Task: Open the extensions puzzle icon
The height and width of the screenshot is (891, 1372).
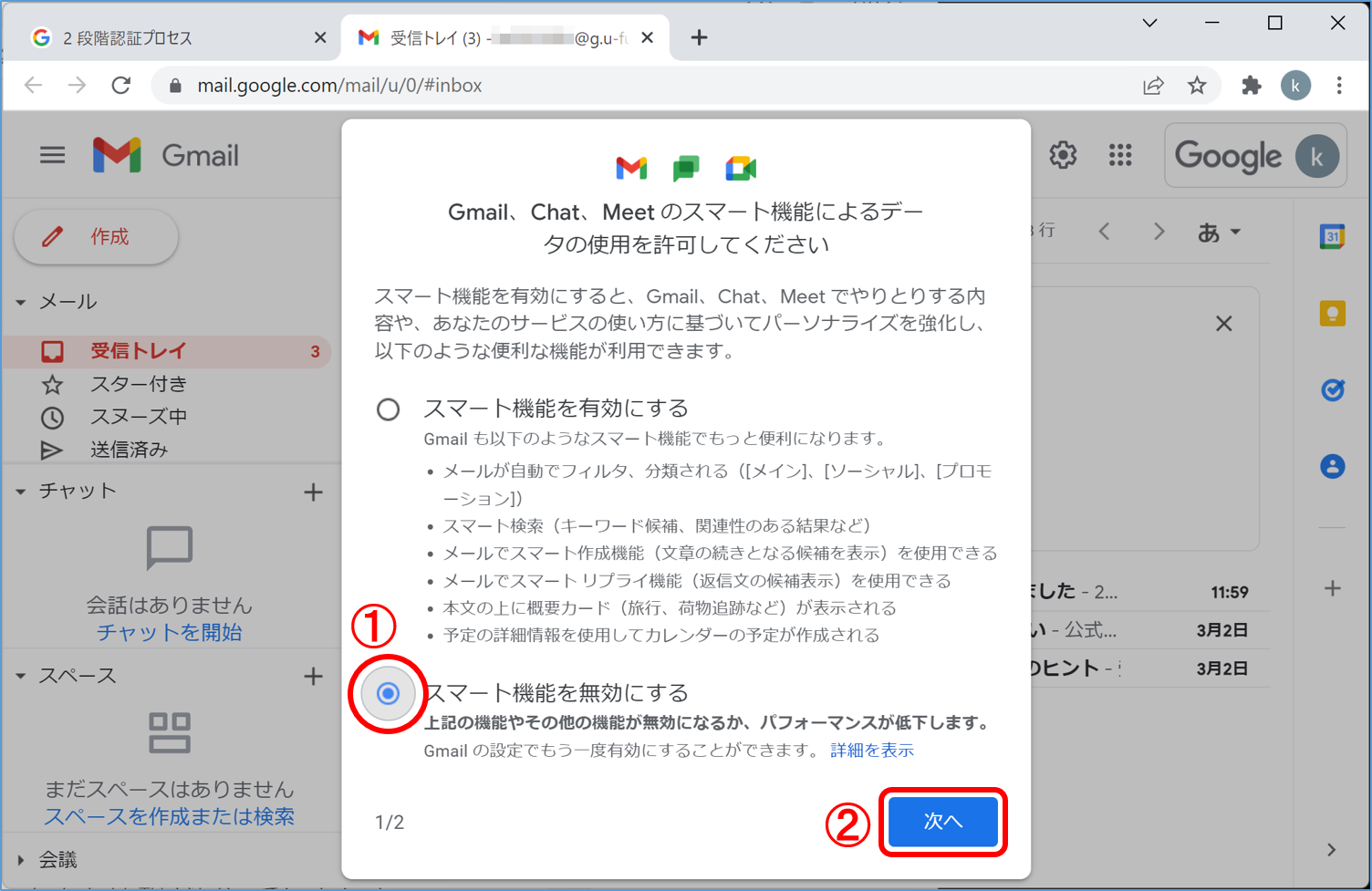Action: pyautogui.click(x=1252, y=86)
